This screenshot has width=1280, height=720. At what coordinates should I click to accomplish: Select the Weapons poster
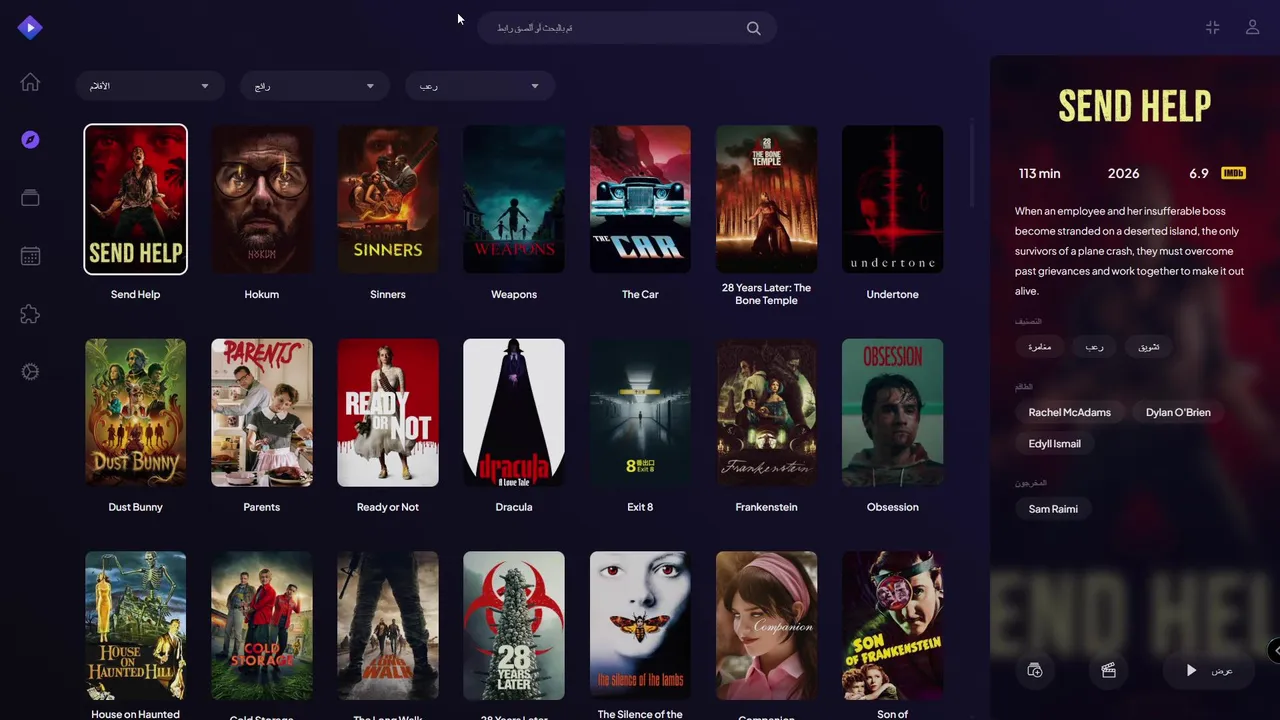tap(514, 199)
